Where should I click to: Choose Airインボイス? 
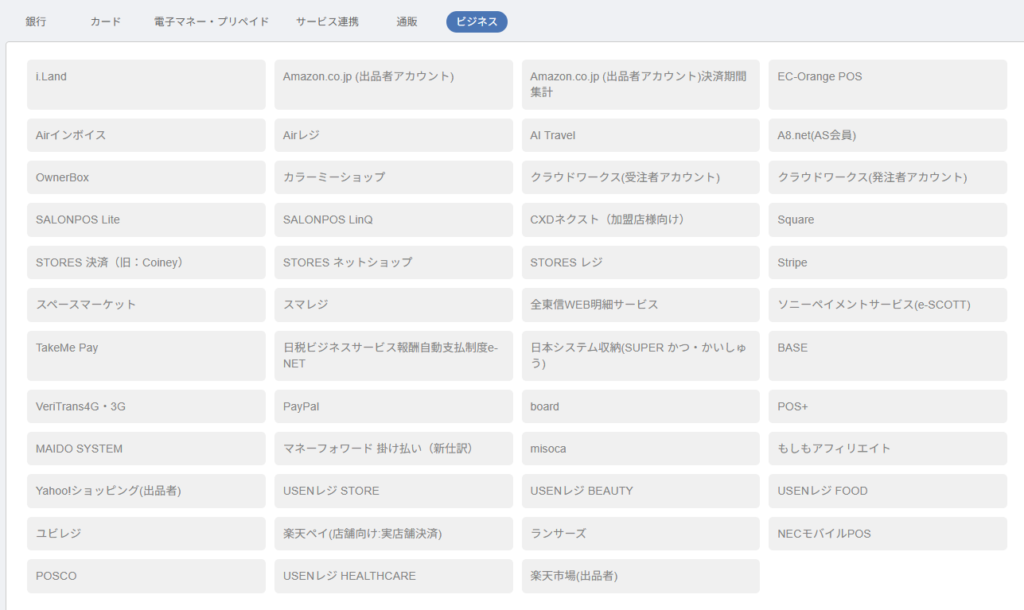(x=146, y=135)
